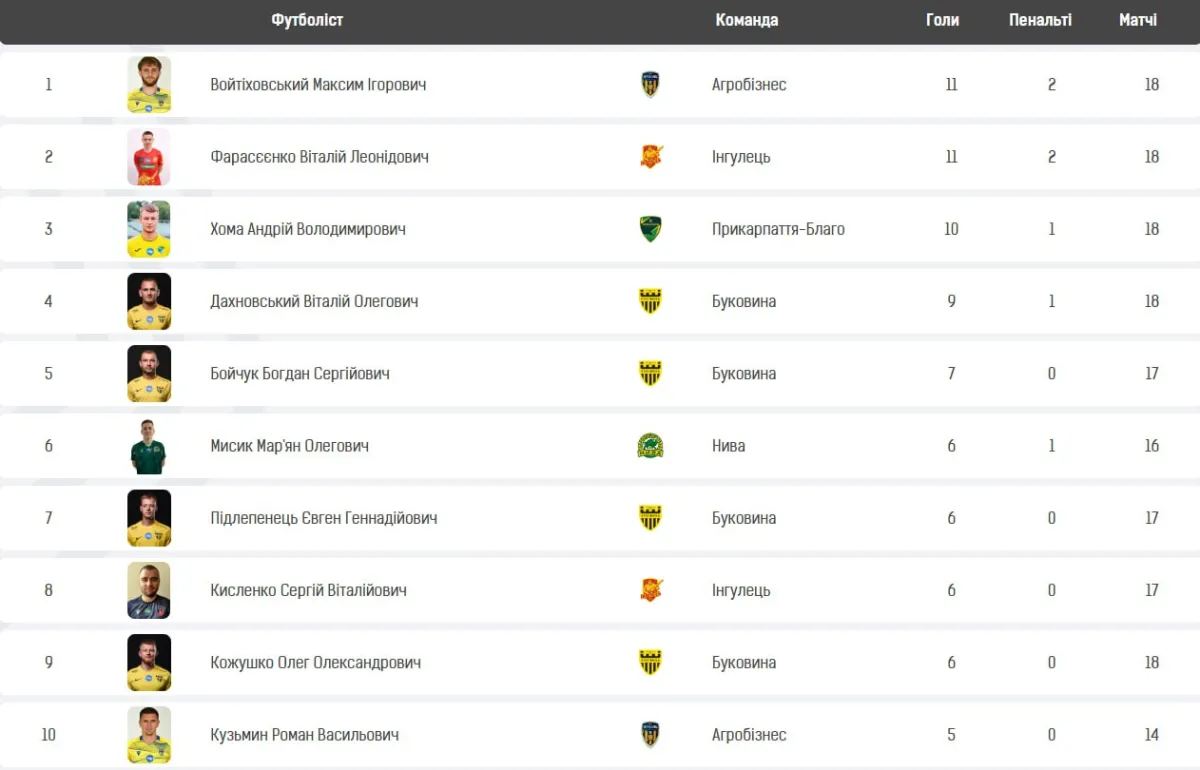Click Bukovyna crest in Dakhnovskyi's row
This screenshot has width=1200, height=770.
[x=650, y=301]
